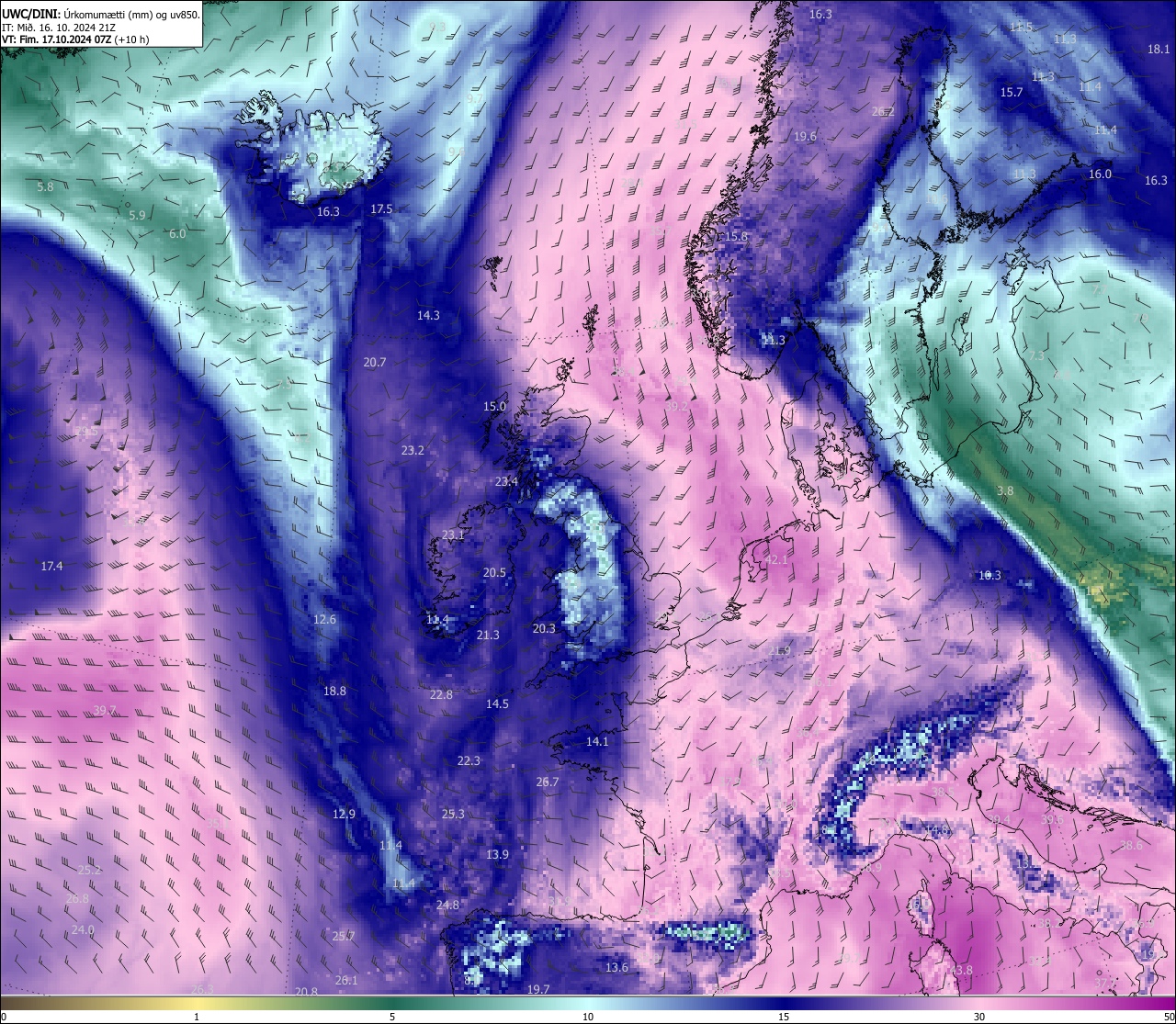Click the map value '6.0'
The image size is (1176, 1024).
pyautogui.click(x=177, y=234)
